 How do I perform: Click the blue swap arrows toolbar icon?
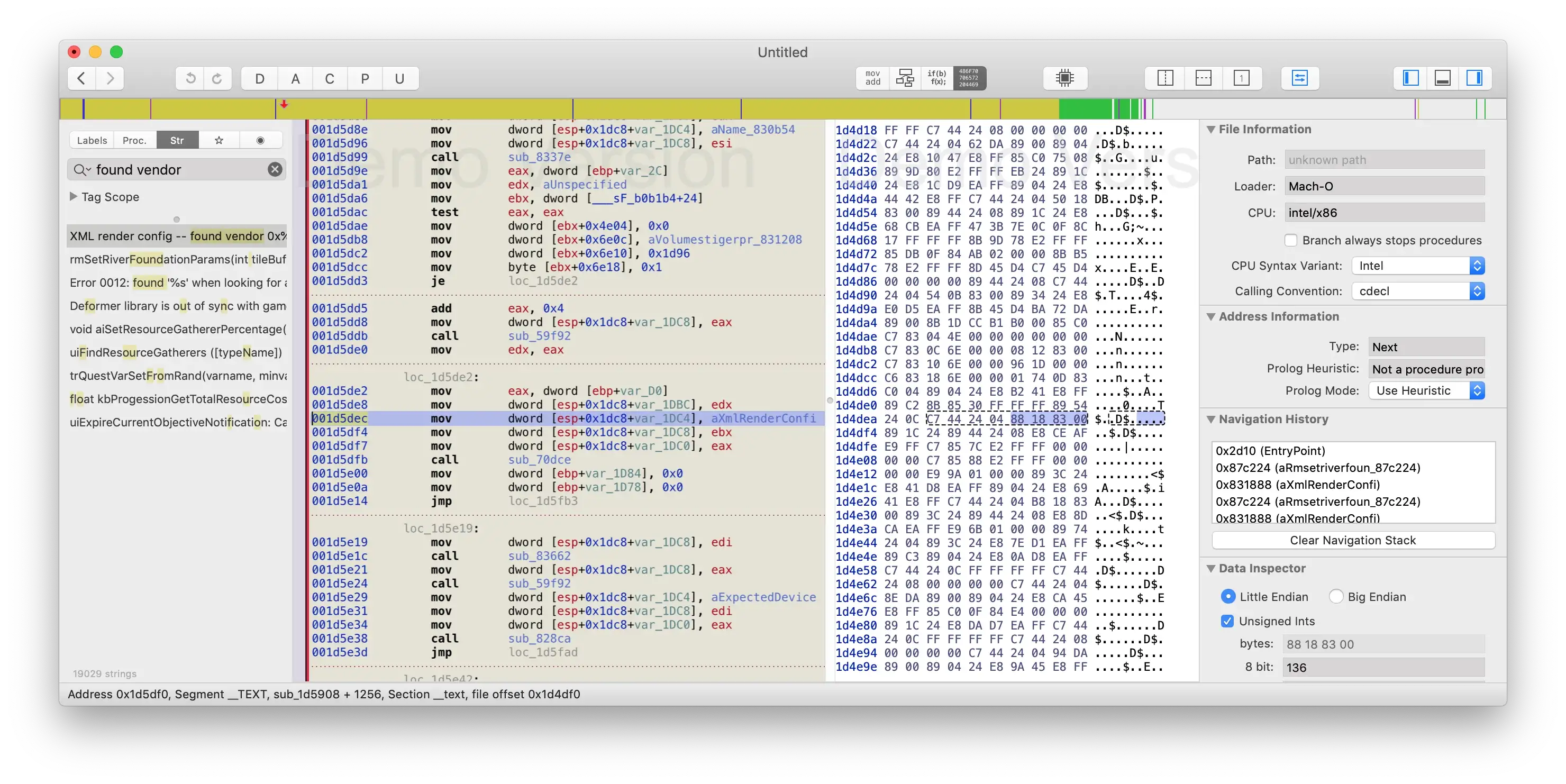point(1300,78)
